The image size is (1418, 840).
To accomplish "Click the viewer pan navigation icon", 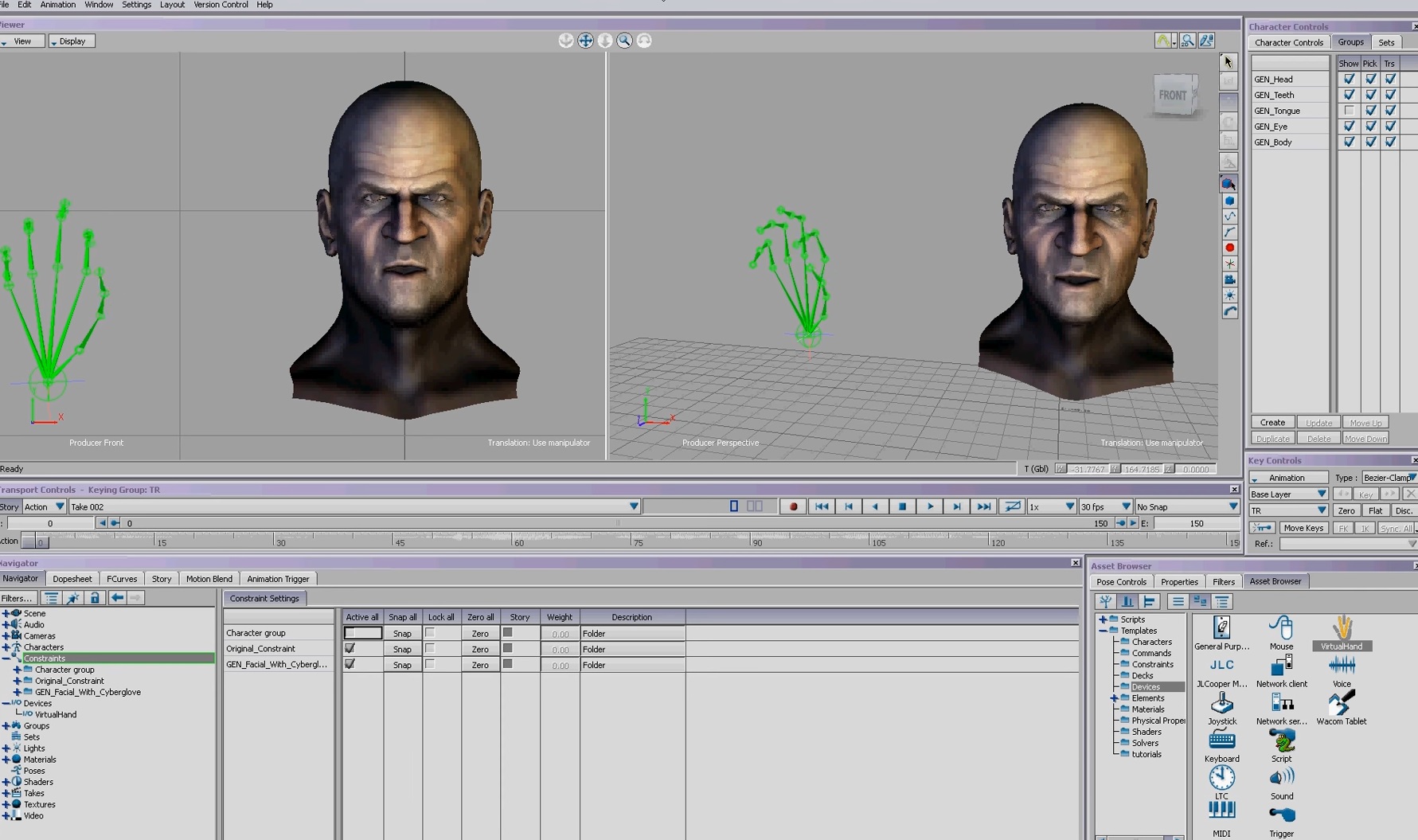I will [585, 41].
